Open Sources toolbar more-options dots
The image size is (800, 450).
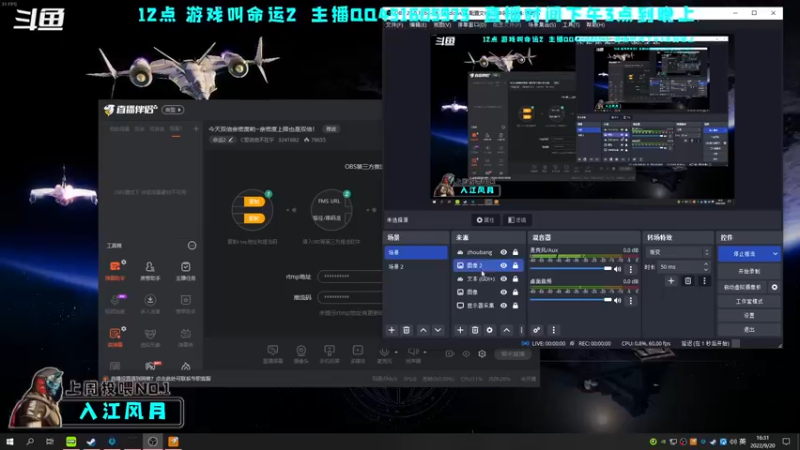[521, 330]
